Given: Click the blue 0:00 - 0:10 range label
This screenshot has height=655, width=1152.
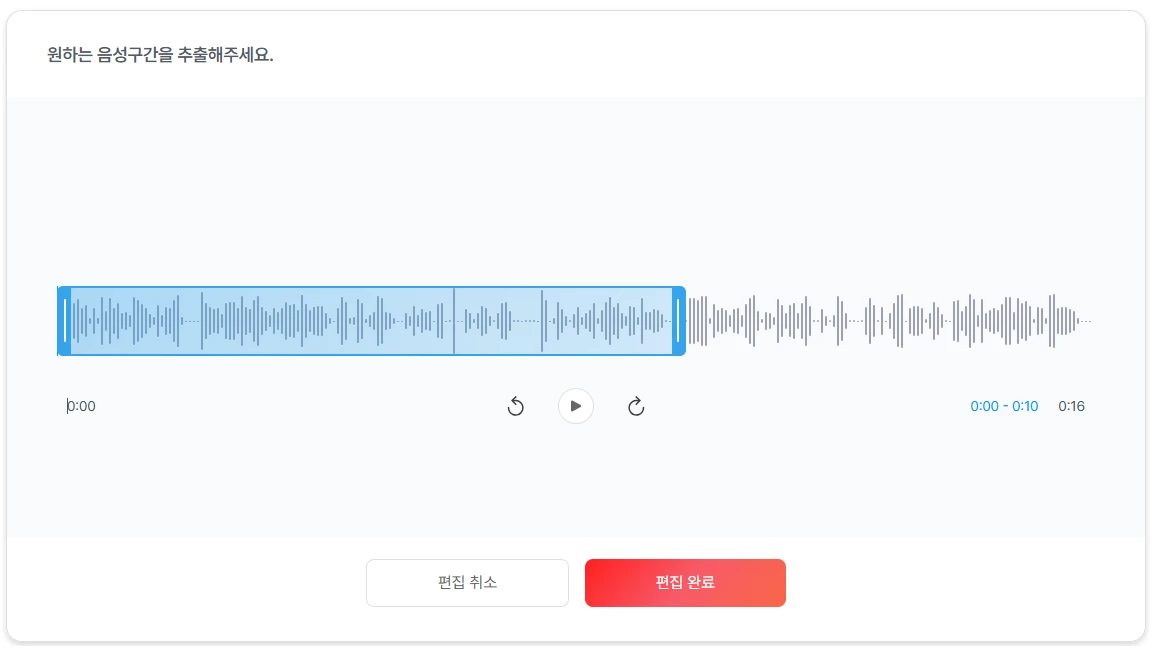Looking at the screenshot, I should pos(1004,406).
